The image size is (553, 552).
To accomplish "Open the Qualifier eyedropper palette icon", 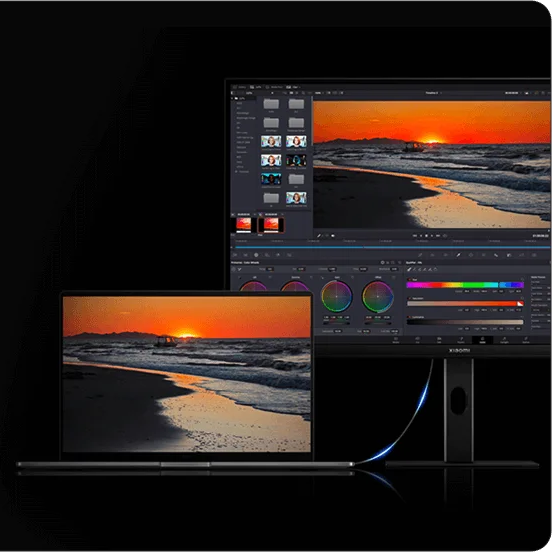I will click(x=458, y=255).
